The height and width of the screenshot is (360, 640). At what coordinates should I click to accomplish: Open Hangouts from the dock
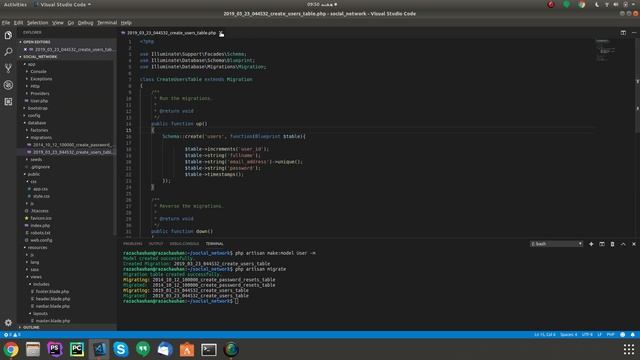click(x=143, y=349)
